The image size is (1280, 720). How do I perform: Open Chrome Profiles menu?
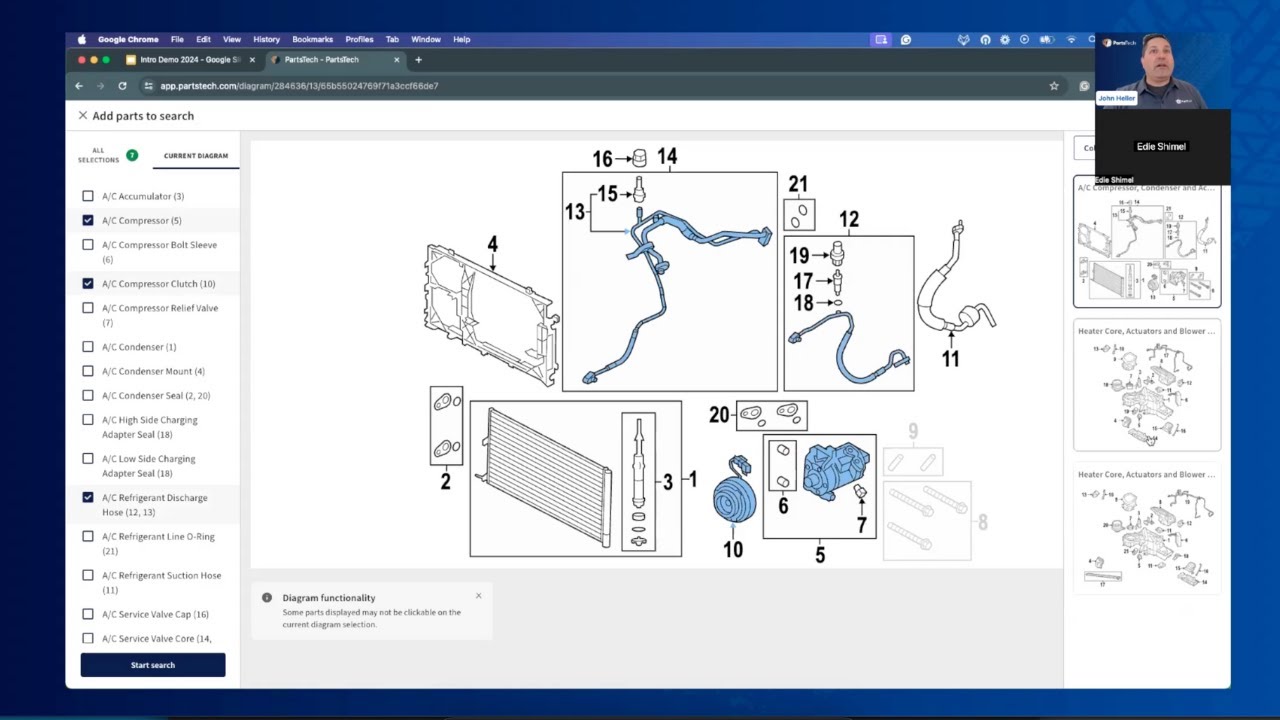359,40
